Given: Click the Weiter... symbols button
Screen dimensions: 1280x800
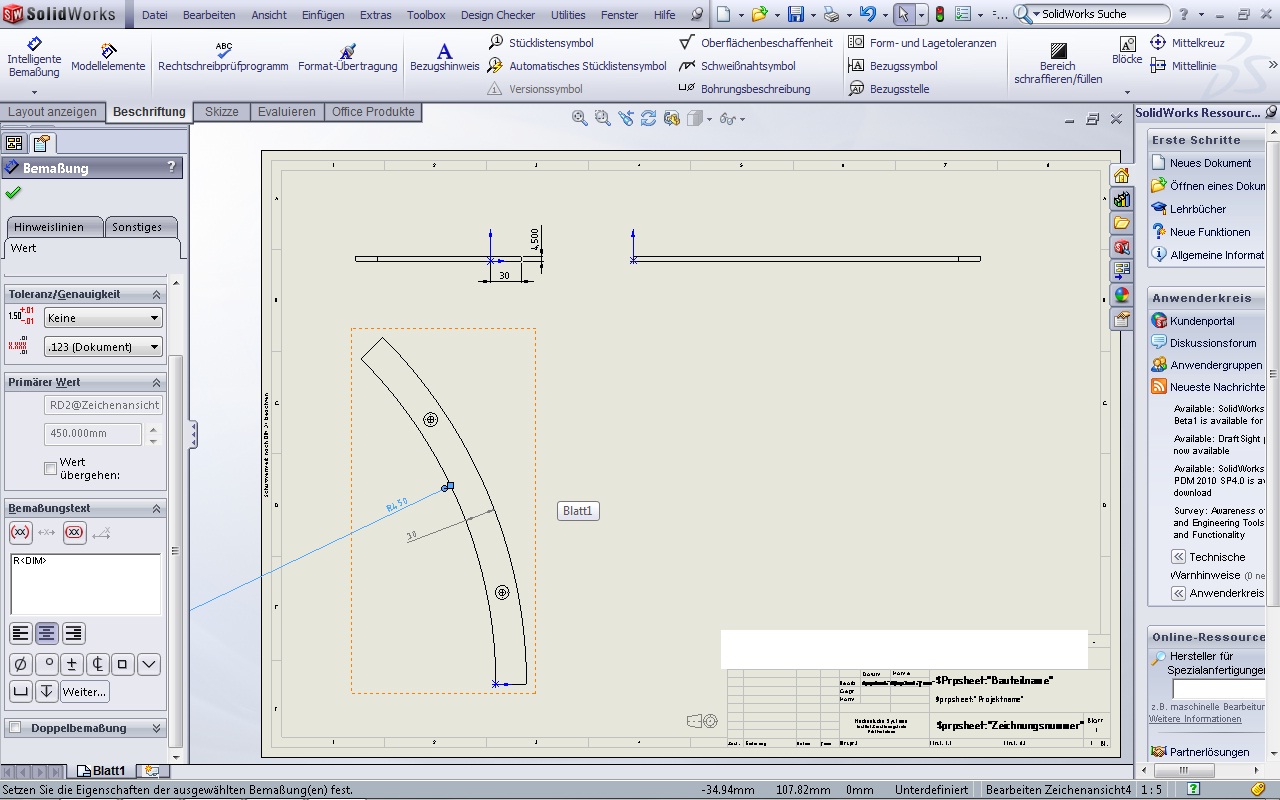Looking at the screenshot, I should coord(85,691).
